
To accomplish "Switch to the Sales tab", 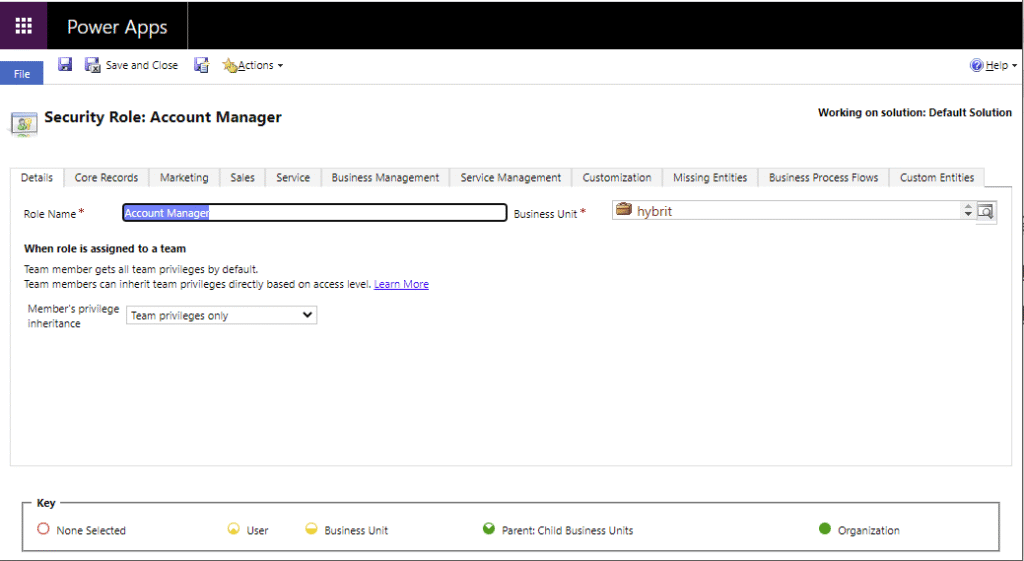I will (242, 178).
